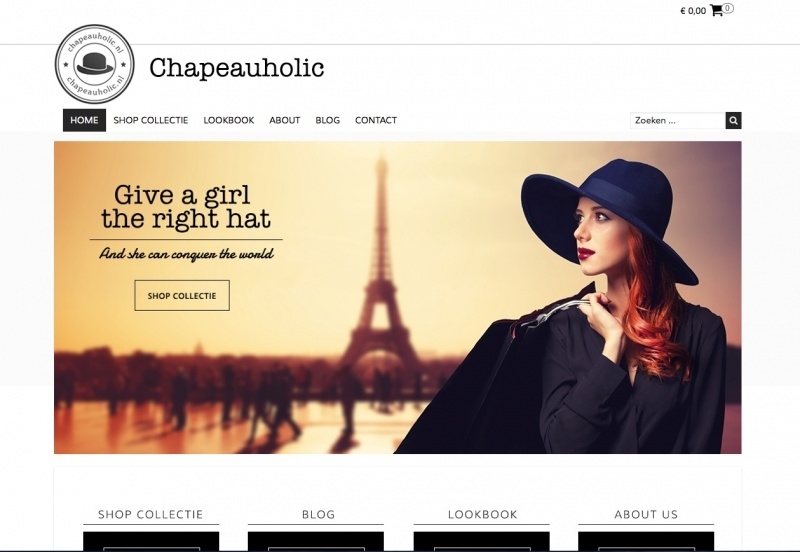Click the cart item count badge
800x552 pixels.
click(728, 8)
